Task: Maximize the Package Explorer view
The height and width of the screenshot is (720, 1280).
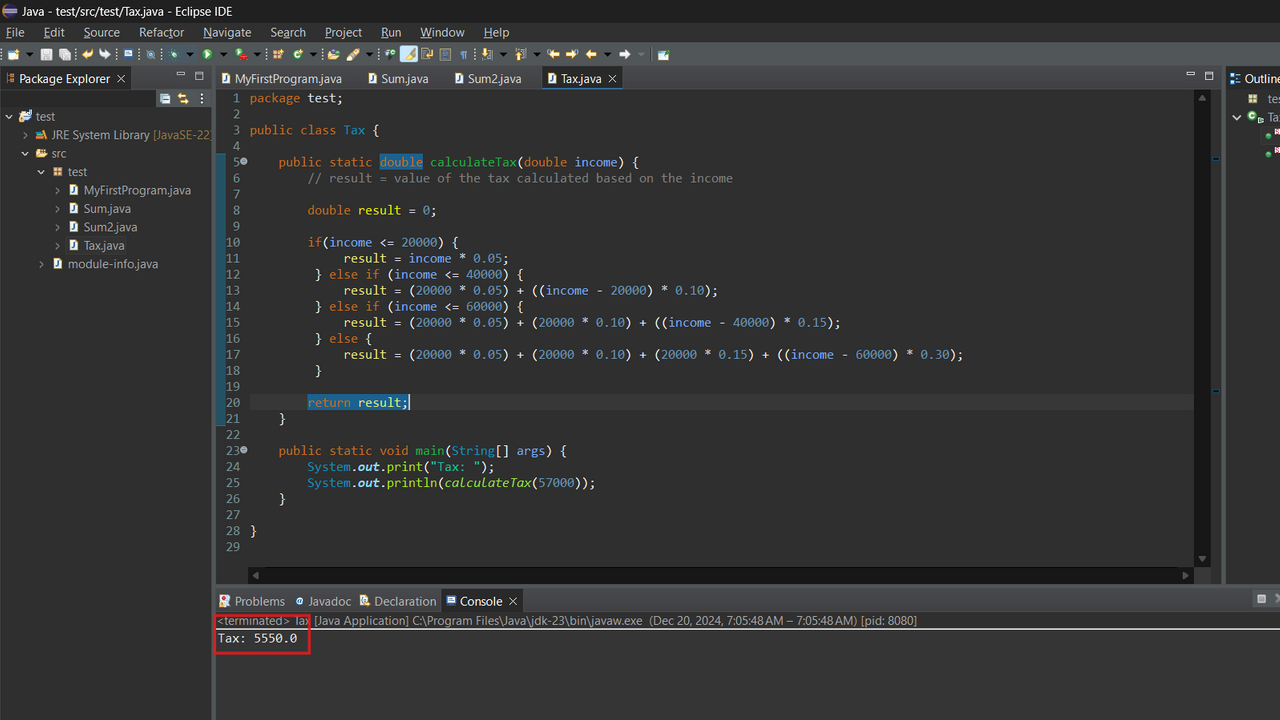Action: pos(199,76)
